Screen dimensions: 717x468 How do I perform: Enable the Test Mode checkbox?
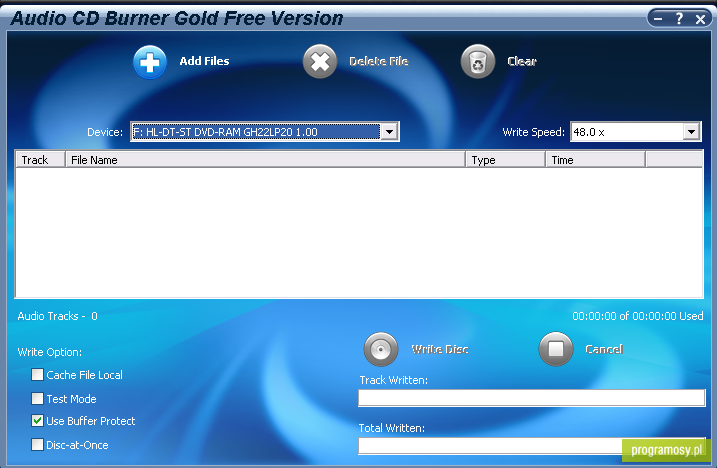tap(37, 398)
